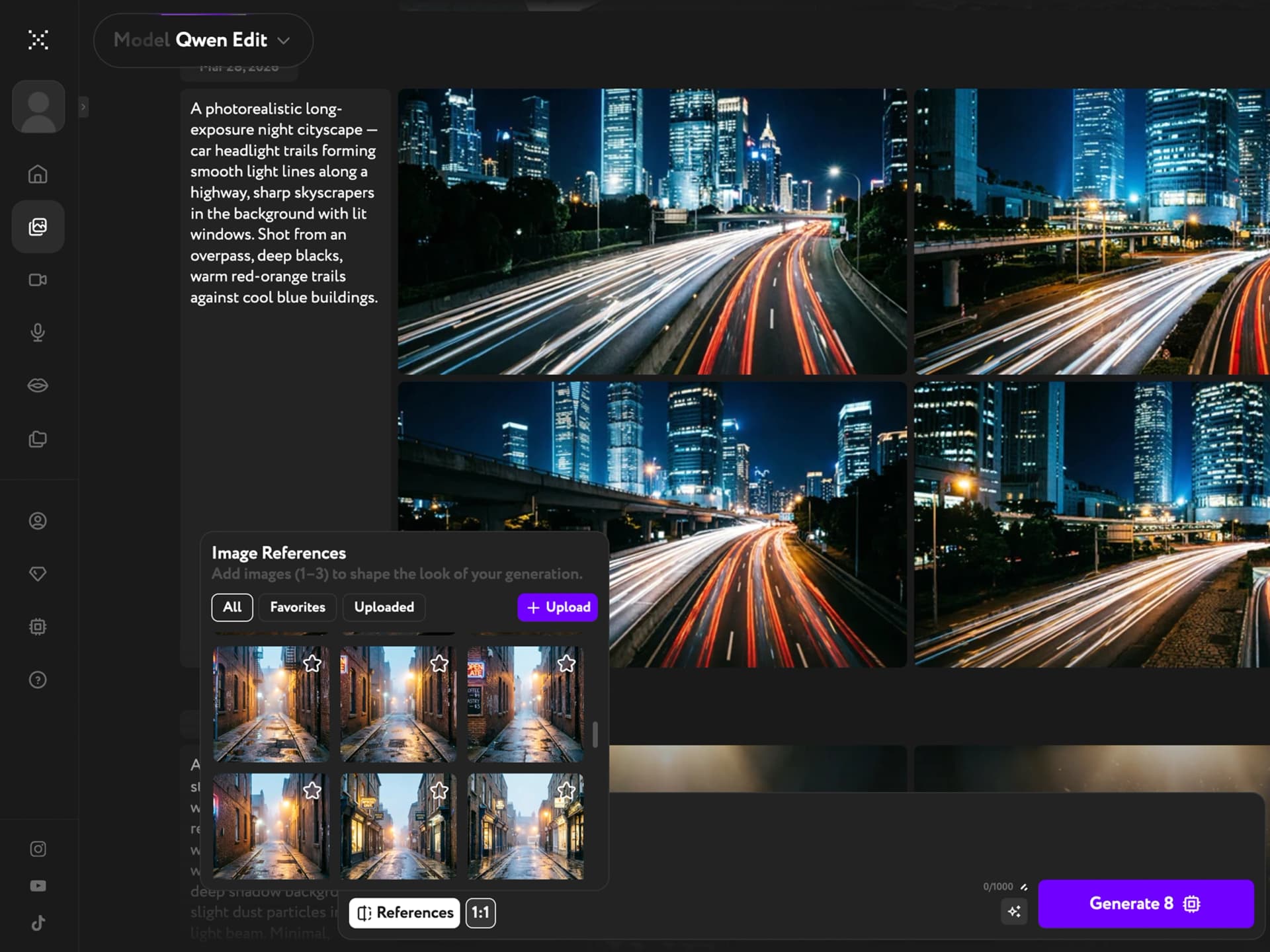
Task: Open the Instagram link in the sidebar
Action: [x=38, y=849]
